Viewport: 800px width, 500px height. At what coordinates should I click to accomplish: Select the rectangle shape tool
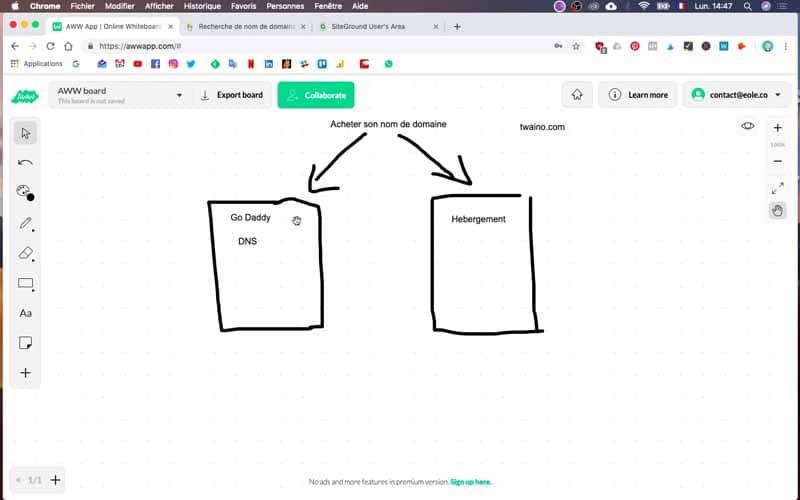click(25, 283)
